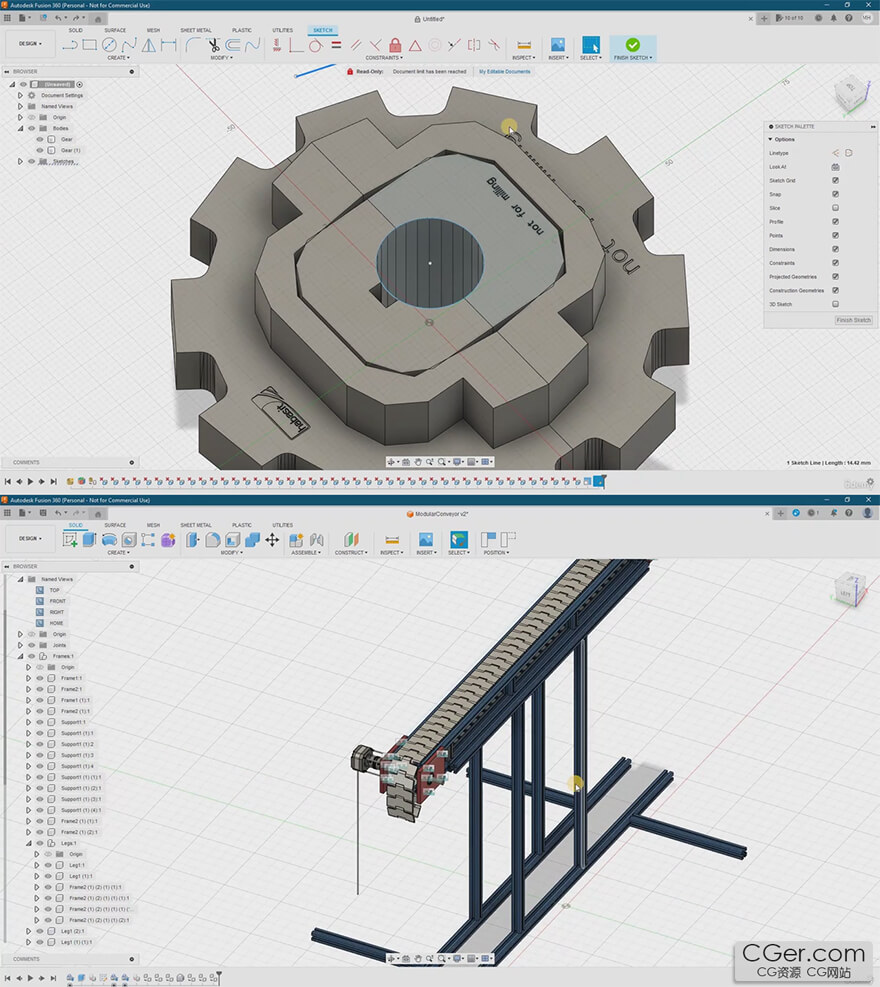Viewport: 880px width, 987px height.
Task: Enable the Slice checkbox
Action: (835, 208)
